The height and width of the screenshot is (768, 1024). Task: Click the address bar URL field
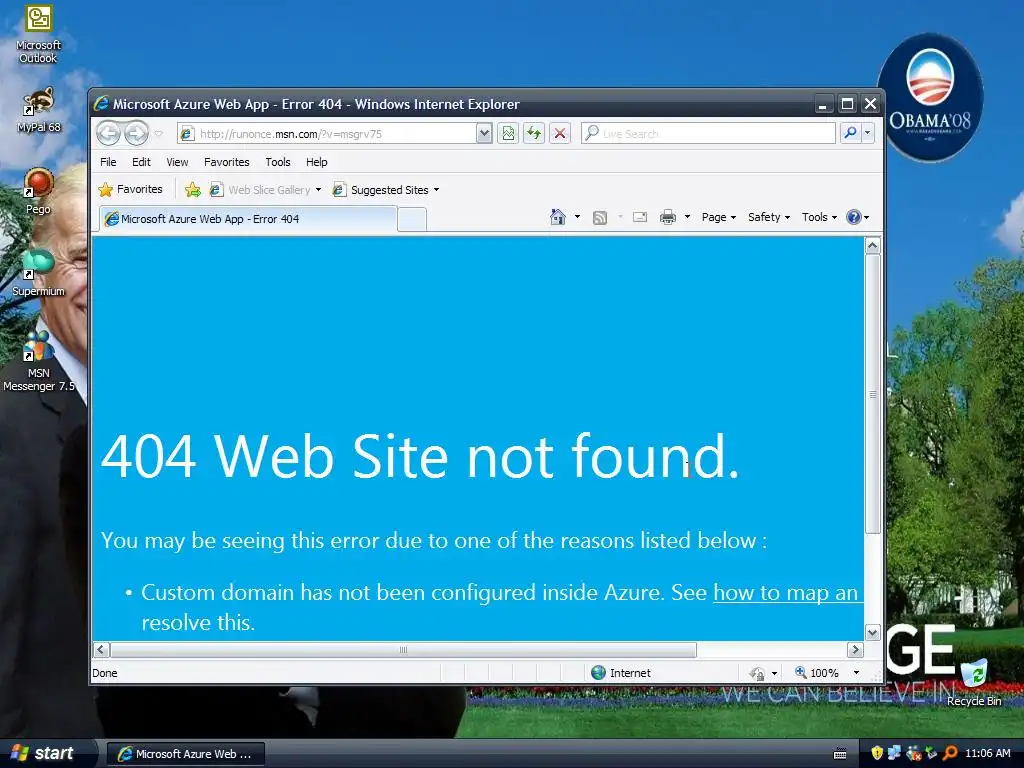click(x=327, y=134)
